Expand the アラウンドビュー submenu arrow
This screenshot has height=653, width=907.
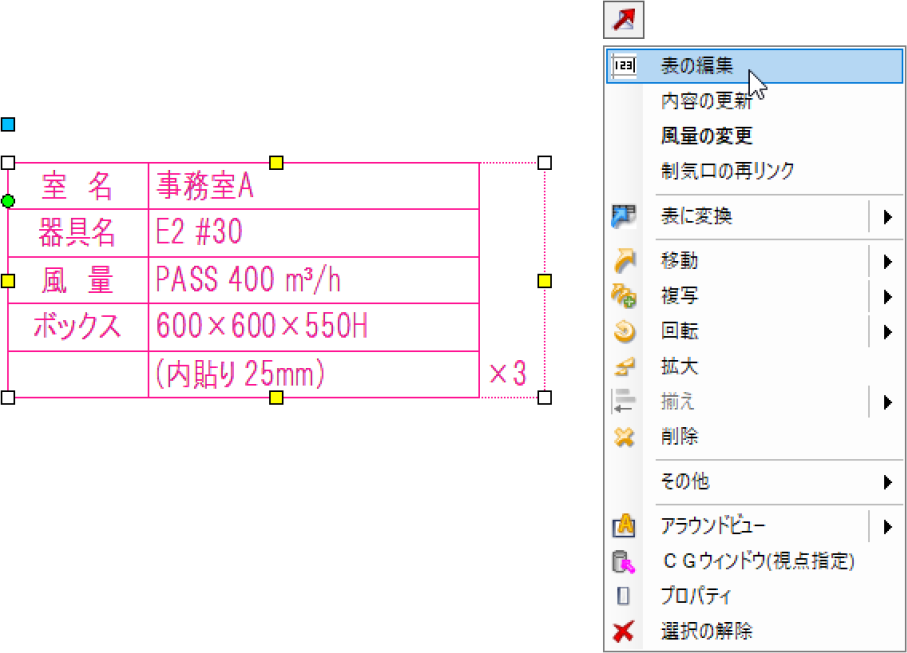(x=887, y=527)
